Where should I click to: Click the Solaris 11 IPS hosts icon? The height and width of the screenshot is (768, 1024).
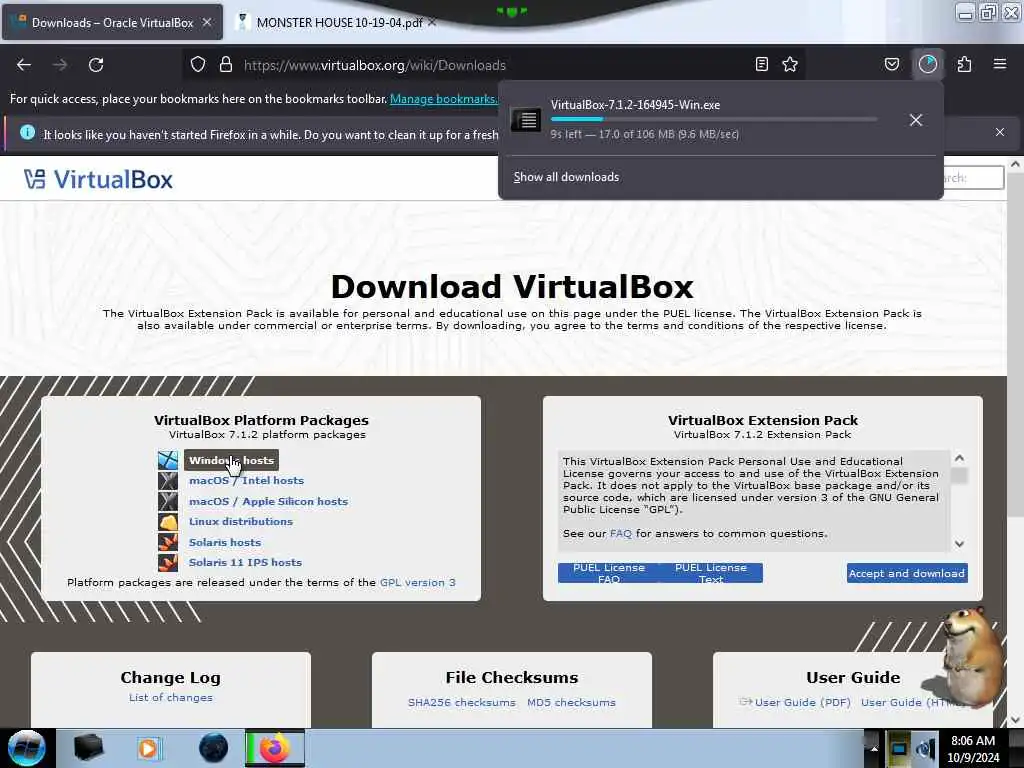point(168,562)
